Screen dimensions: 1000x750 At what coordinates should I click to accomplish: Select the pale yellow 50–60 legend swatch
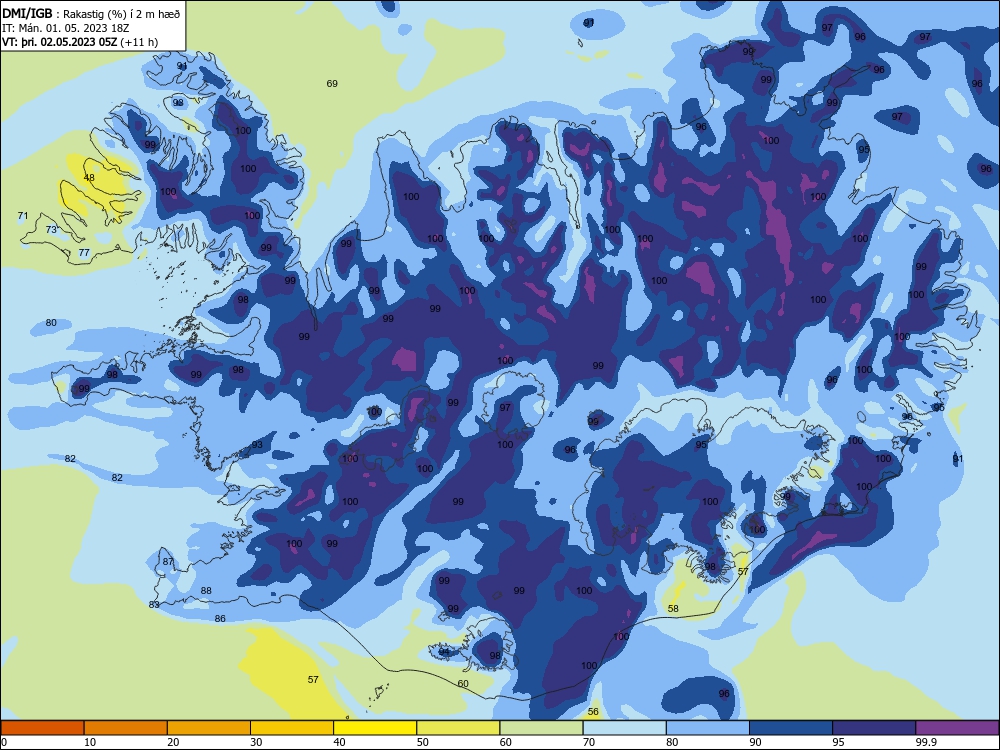(x=458, y=728)
